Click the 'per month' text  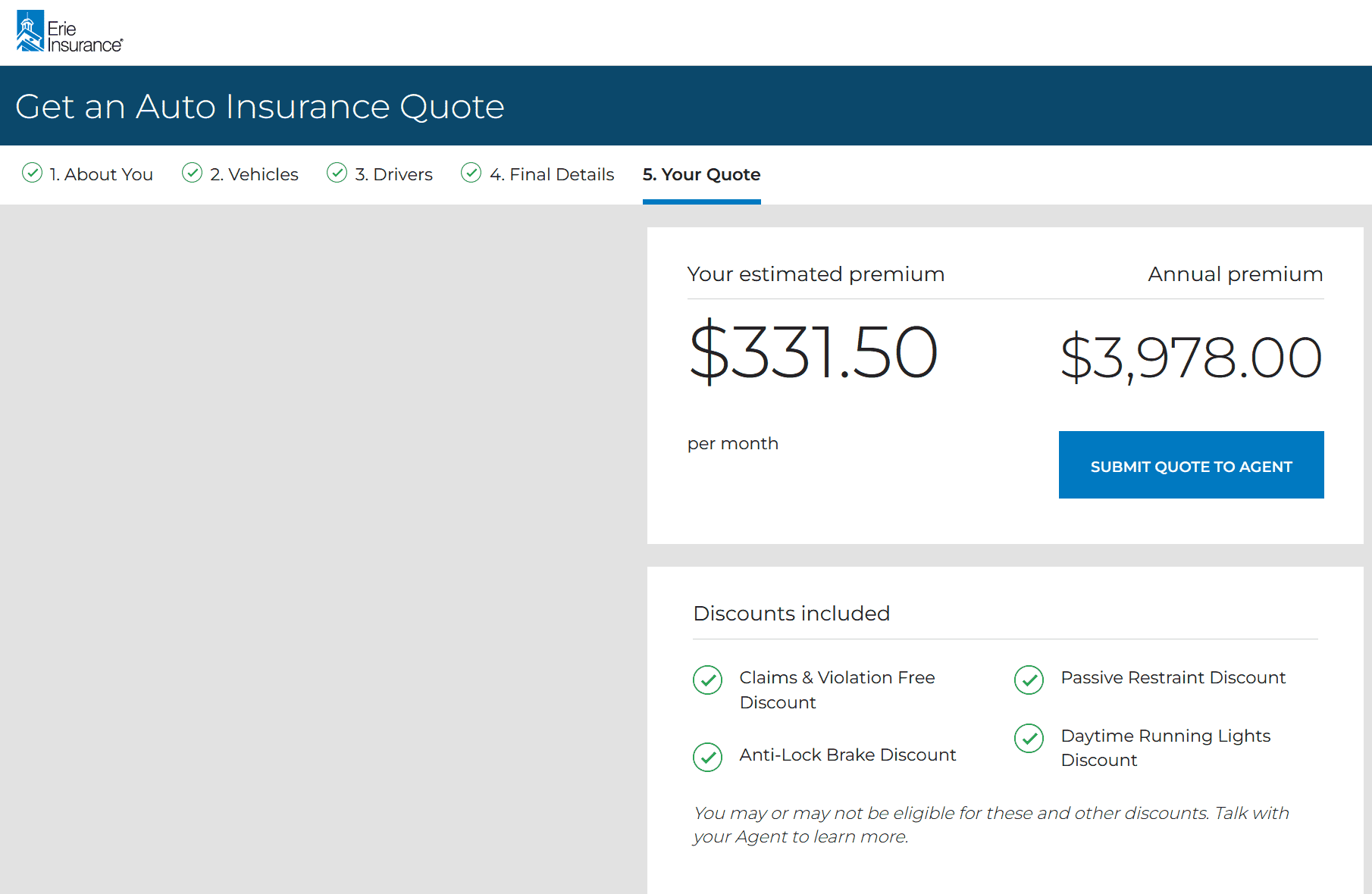[733, 444]
